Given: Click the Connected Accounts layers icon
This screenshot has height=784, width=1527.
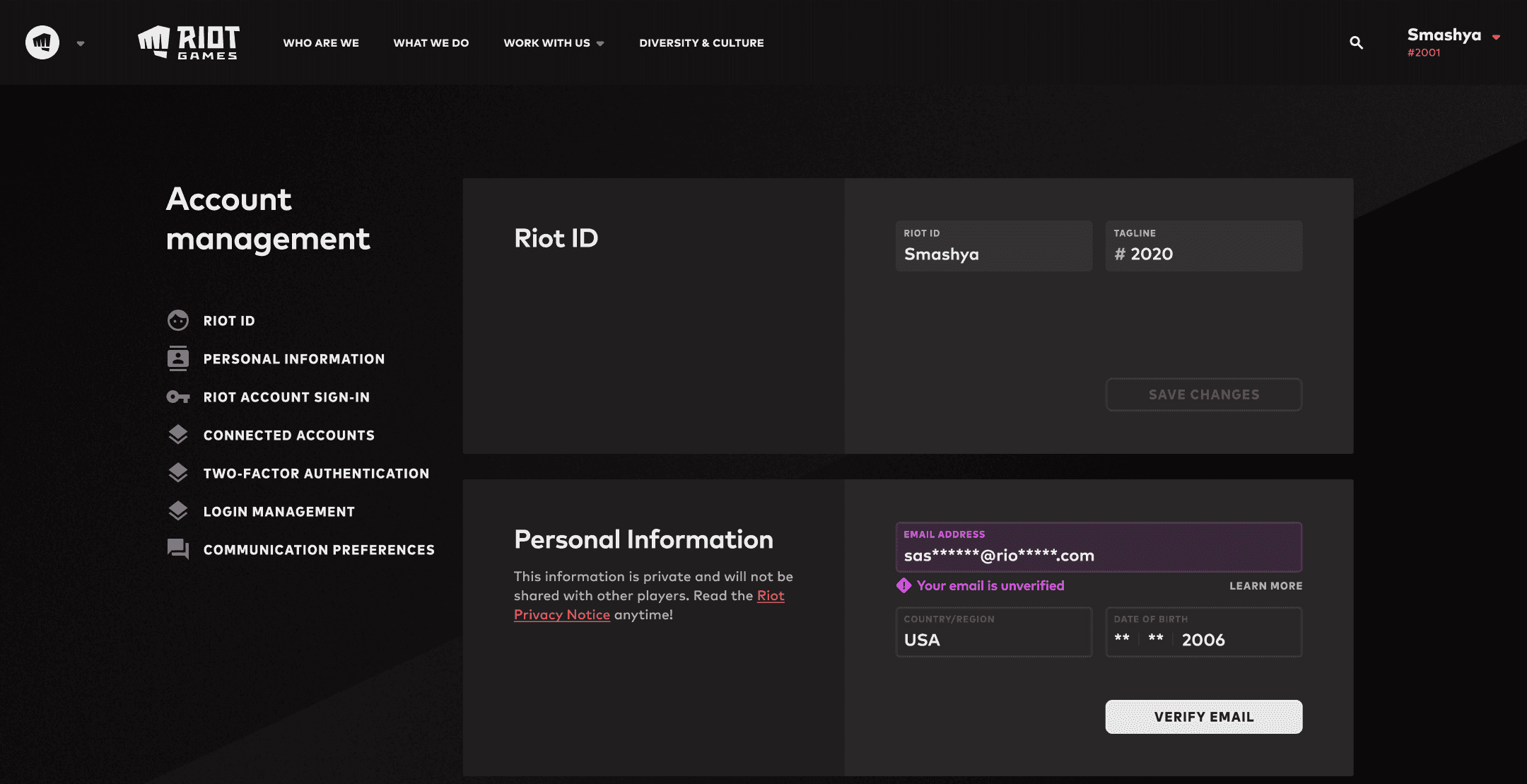Looking at the screenshot, I should [x=178, y=435].
